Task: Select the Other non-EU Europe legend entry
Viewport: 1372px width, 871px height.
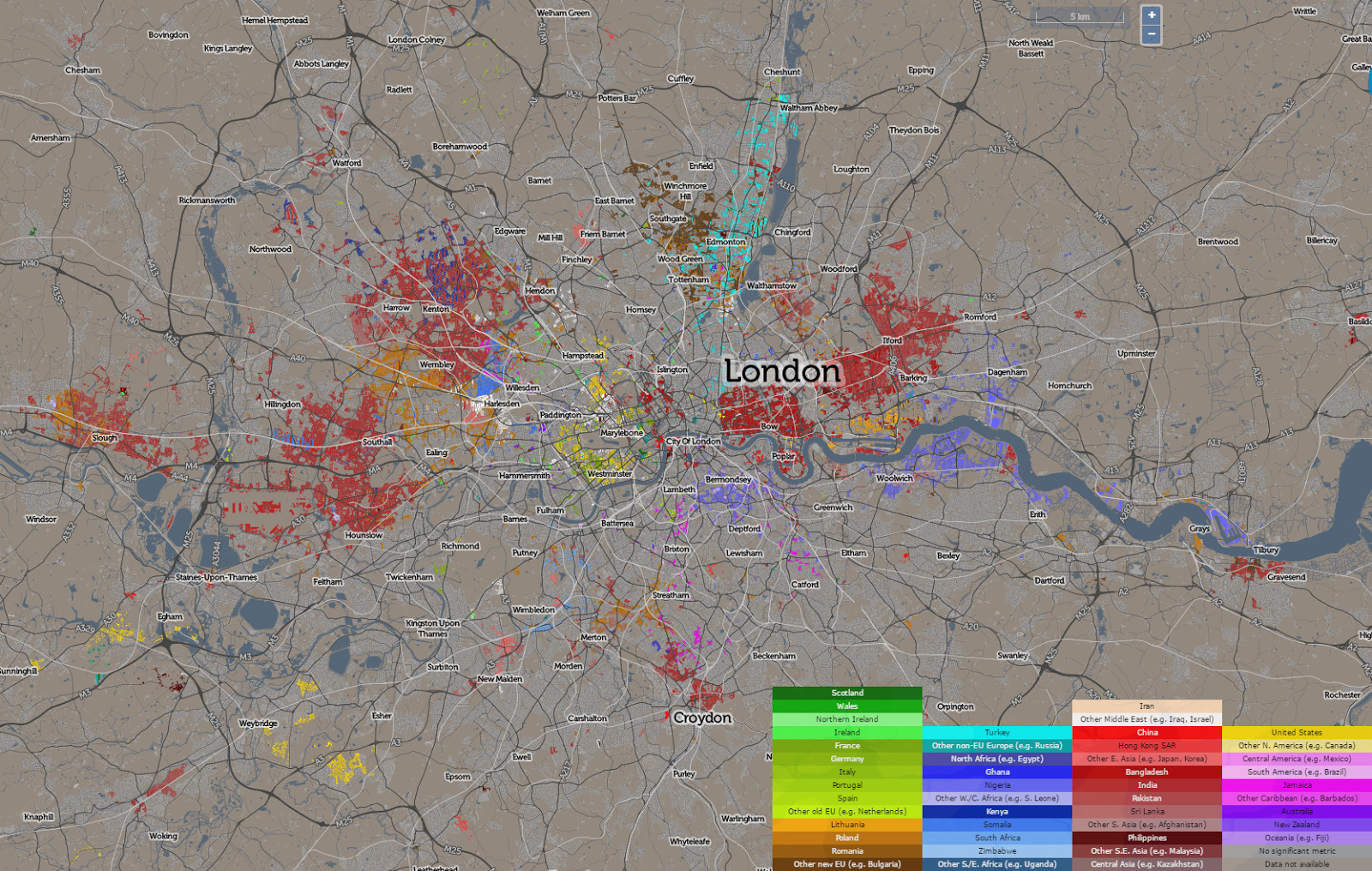Action: [997, 746]
